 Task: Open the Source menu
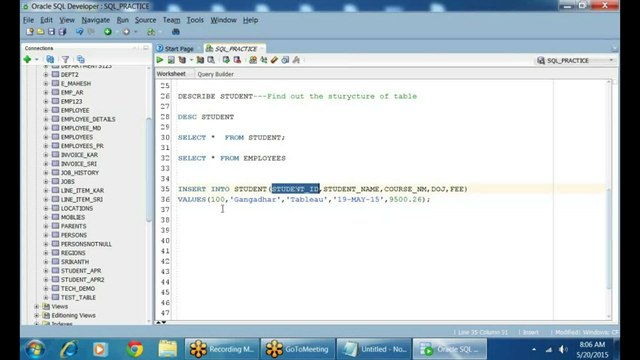145,20
